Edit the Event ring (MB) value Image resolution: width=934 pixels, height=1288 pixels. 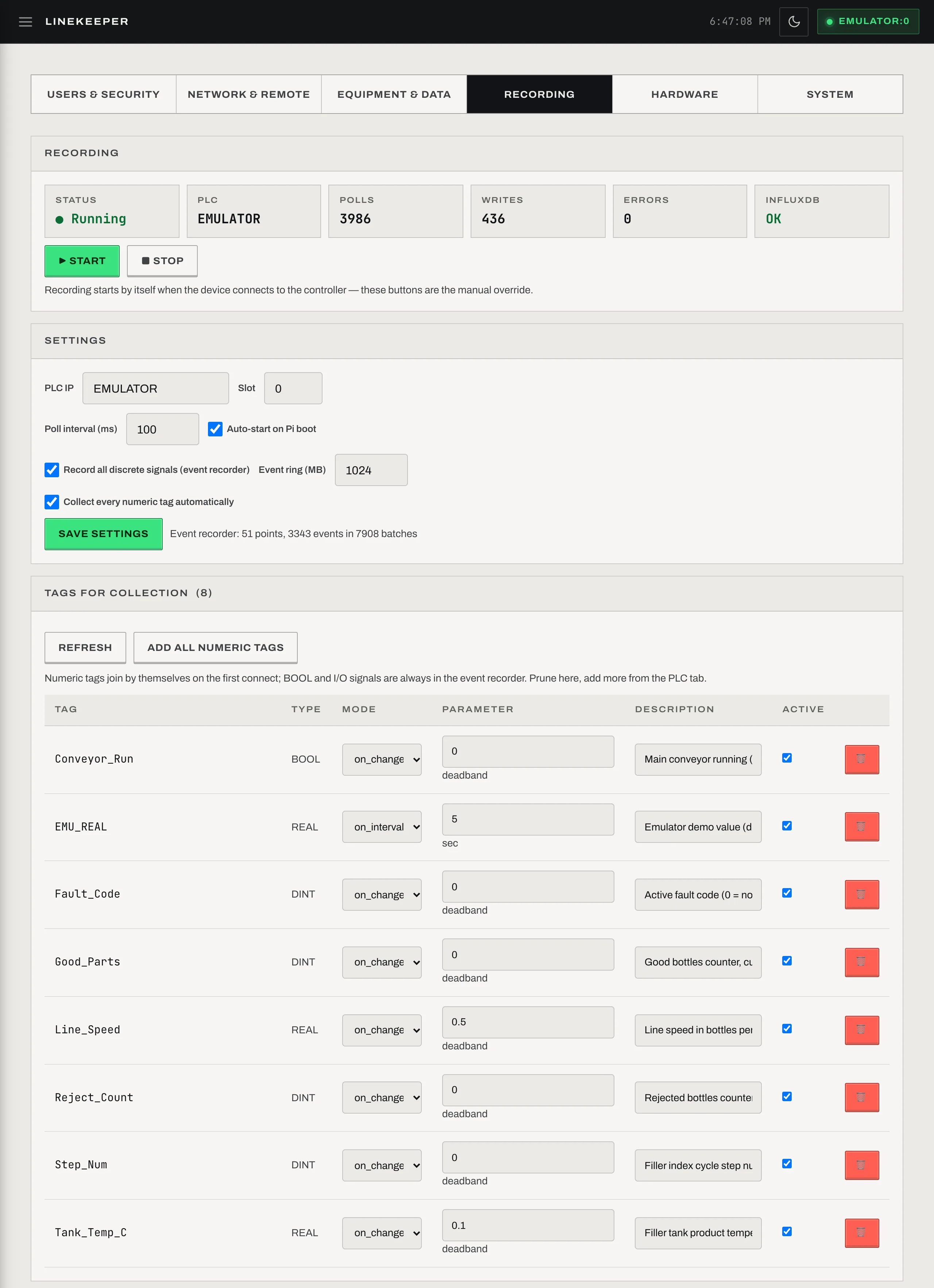(371, 470)
